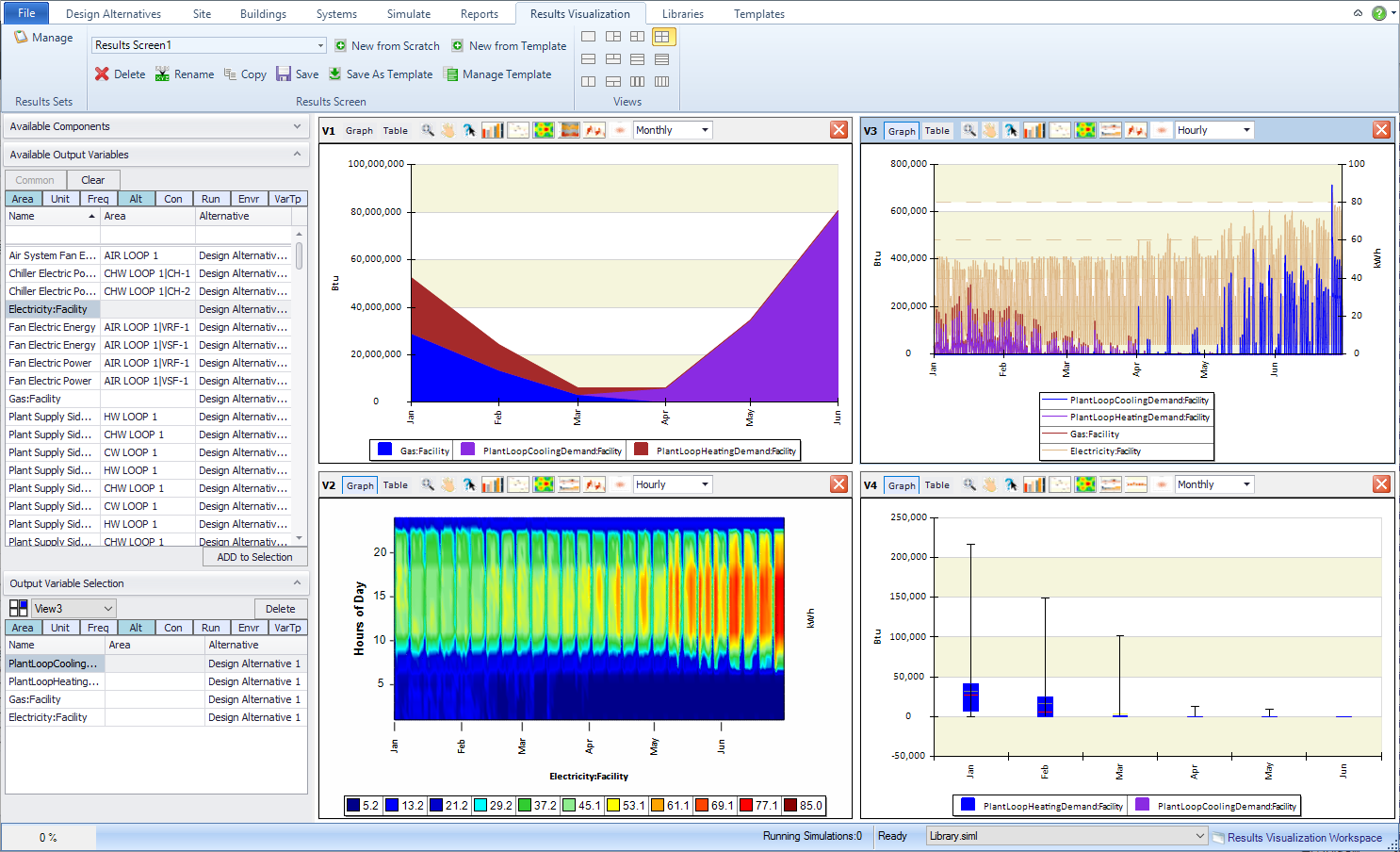Choose the bar chart icon in V3
Viewport: 1400px width, 852px height.
click(1034, 130)
